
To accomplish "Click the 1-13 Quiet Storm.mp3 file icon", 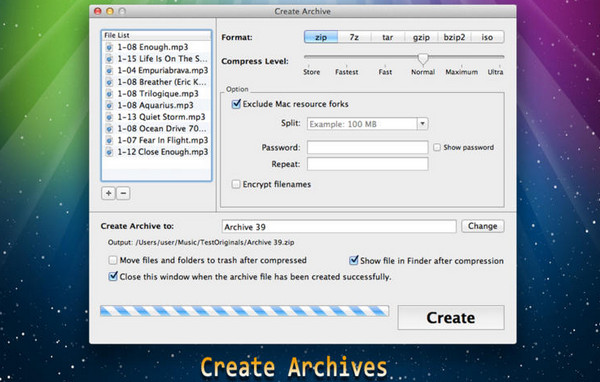I will [x=109, y=117].
